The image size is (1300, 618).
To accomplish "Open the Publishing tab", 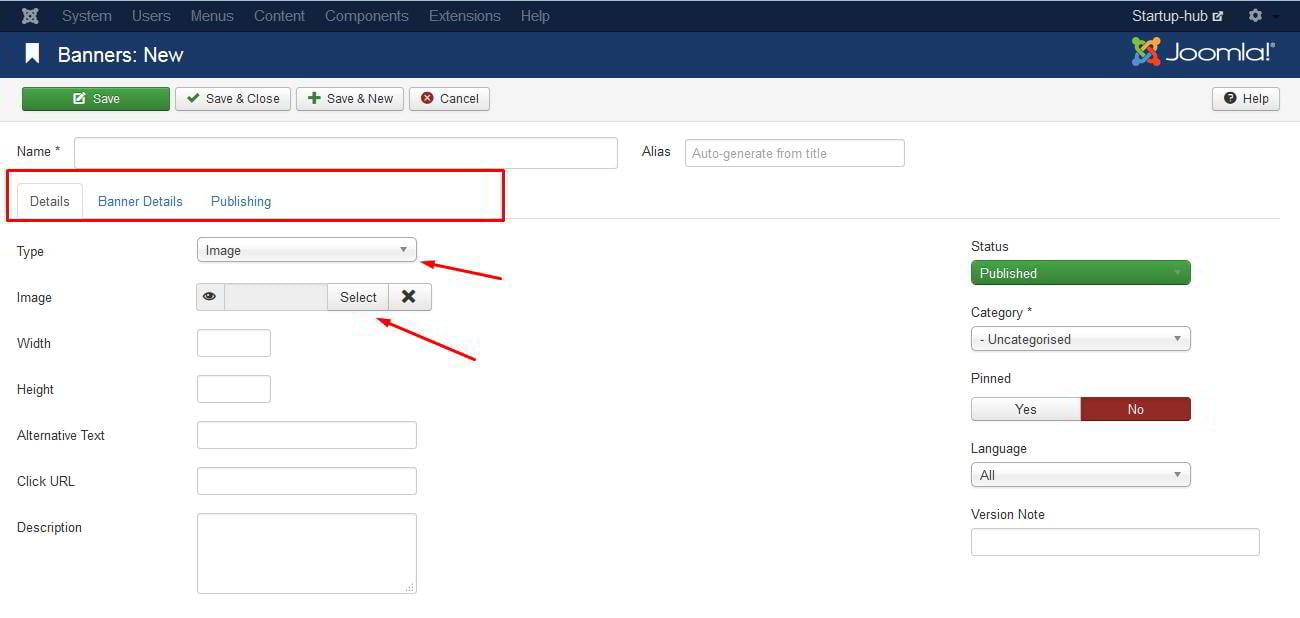I will tap(240, 201).
